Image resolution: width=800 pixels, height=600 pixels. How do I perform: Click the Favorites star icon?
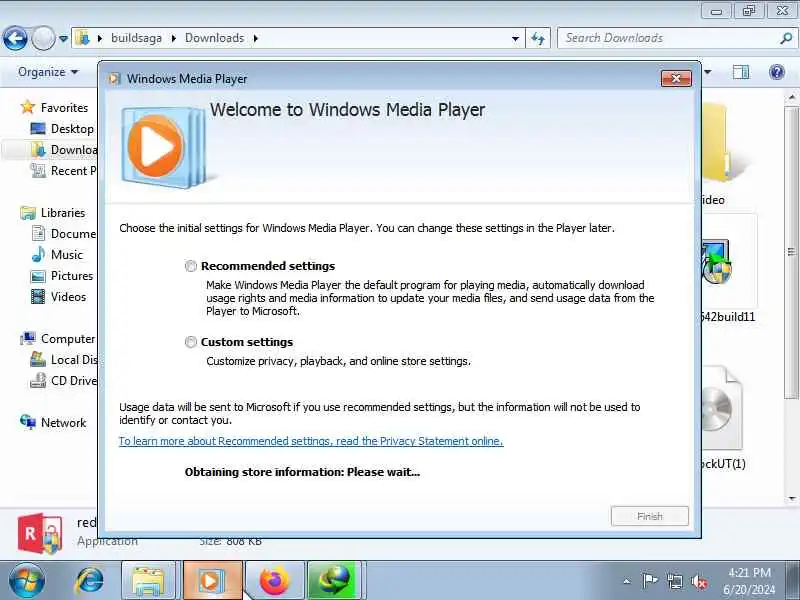click(28, 107)
